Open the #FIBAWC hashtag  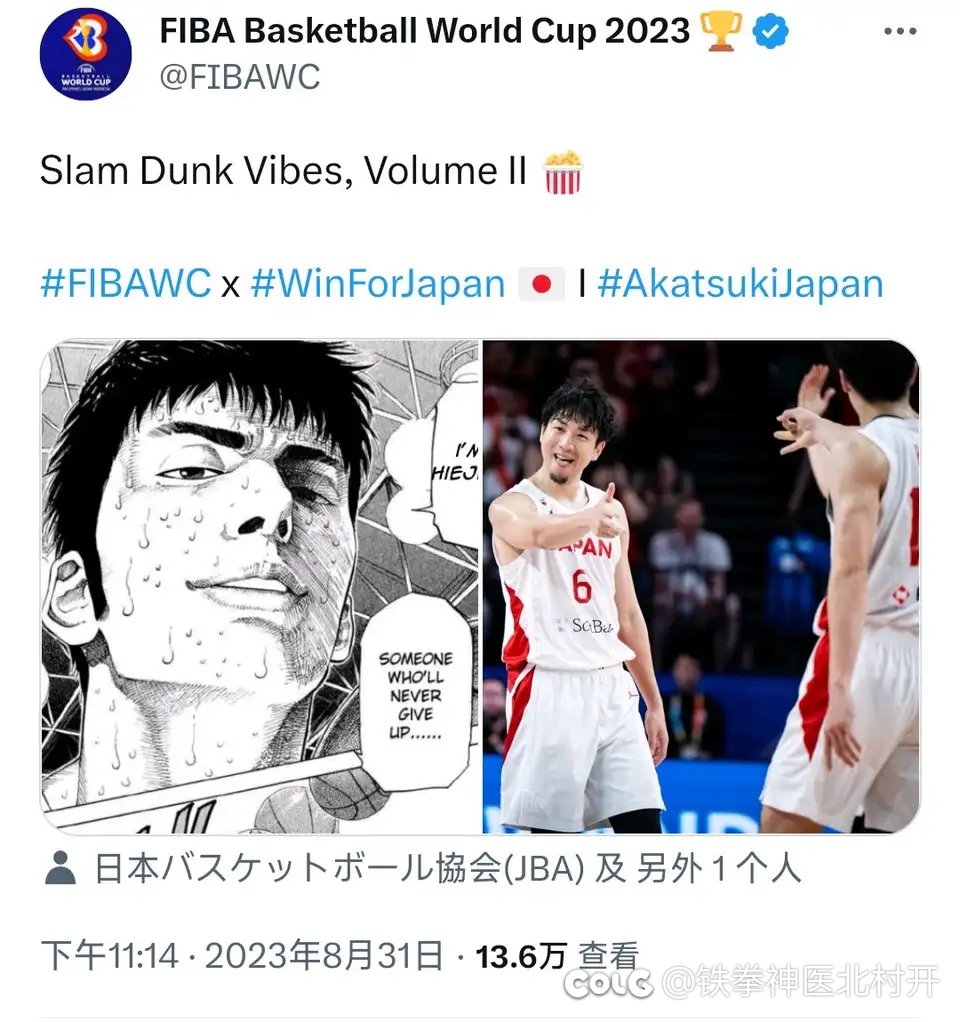(126, 284)
